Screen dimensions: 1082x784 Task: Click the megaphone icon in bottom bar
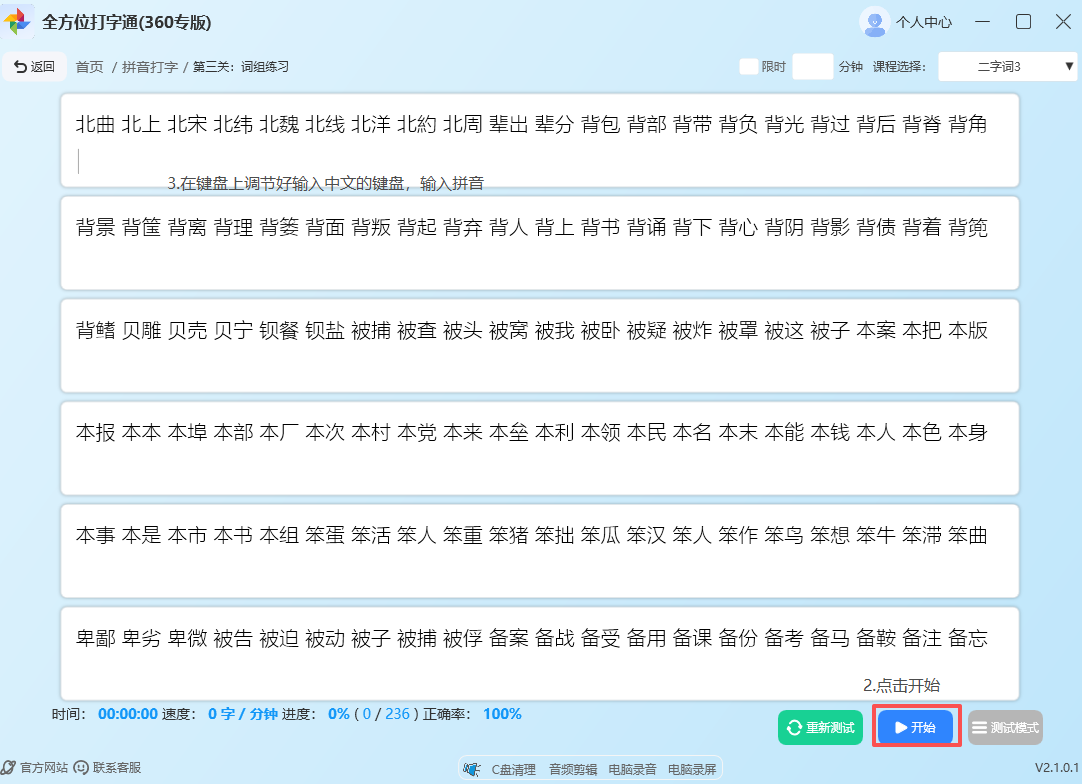472,769
